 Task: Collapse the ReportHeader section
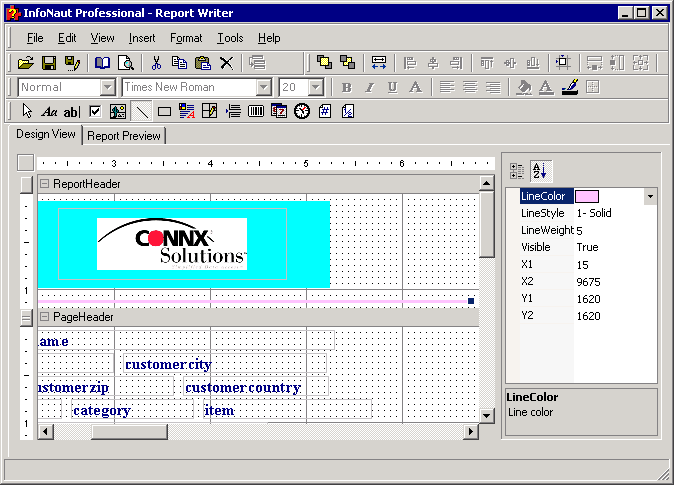[44, 184]
